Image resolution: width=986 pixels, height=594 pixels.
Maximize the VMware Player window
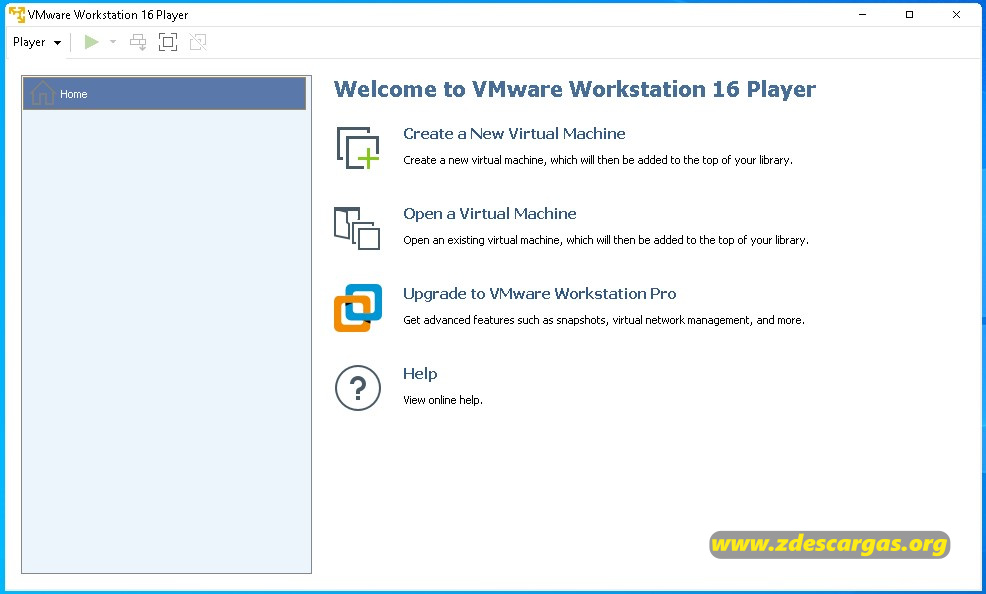pyautogui.click(x=909, y=14)
